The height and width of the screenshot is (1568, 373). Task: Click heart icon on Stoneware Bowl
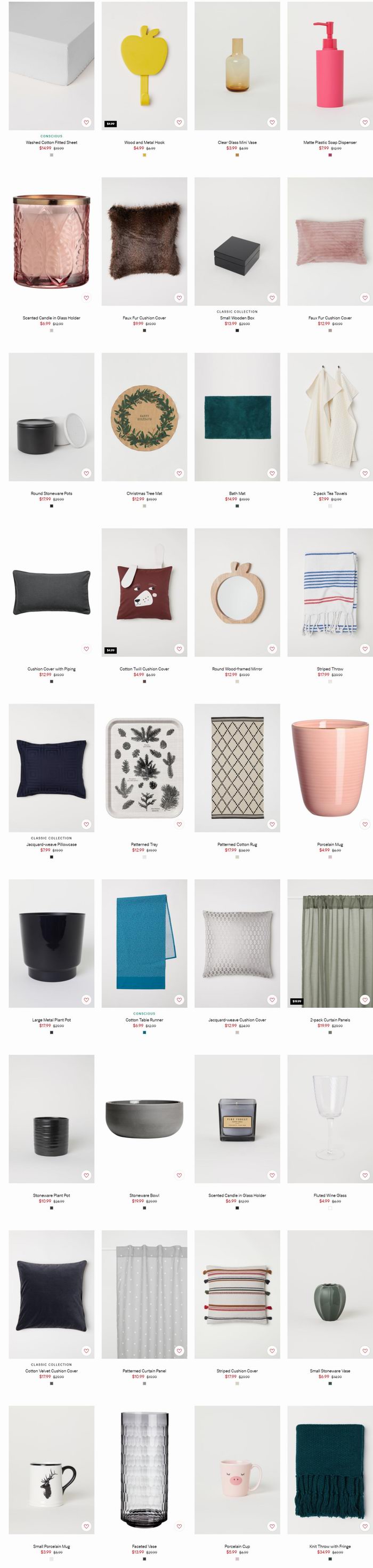[179, 1175]
